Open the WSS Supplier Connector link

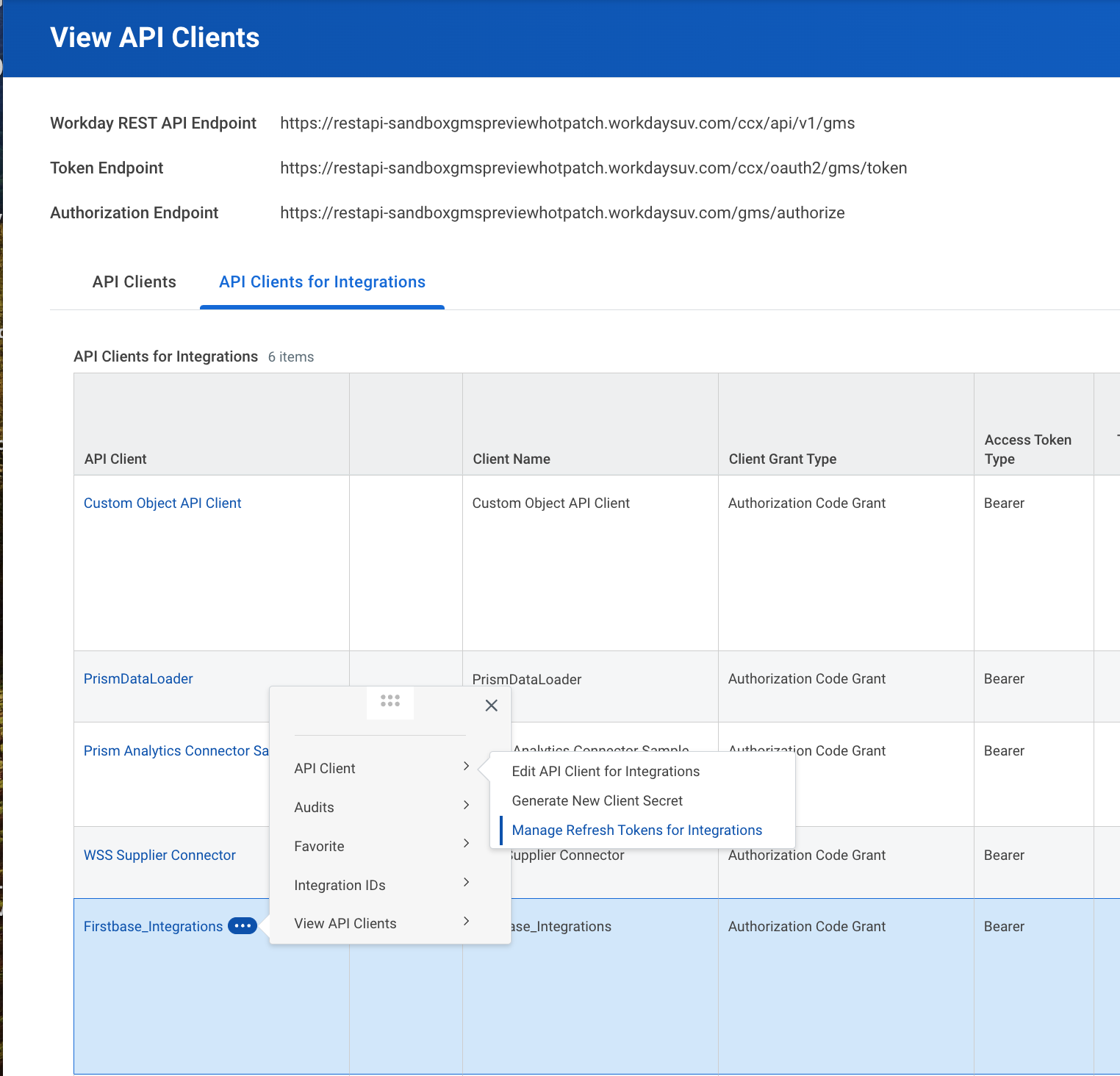159,856
